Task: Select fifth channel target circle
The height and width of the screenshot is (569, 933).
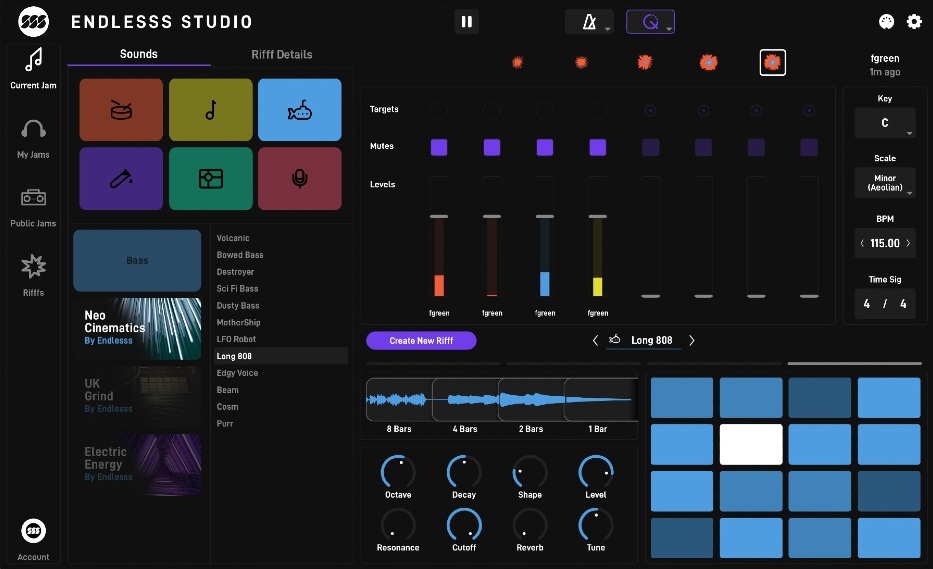Action: point(650,110)
